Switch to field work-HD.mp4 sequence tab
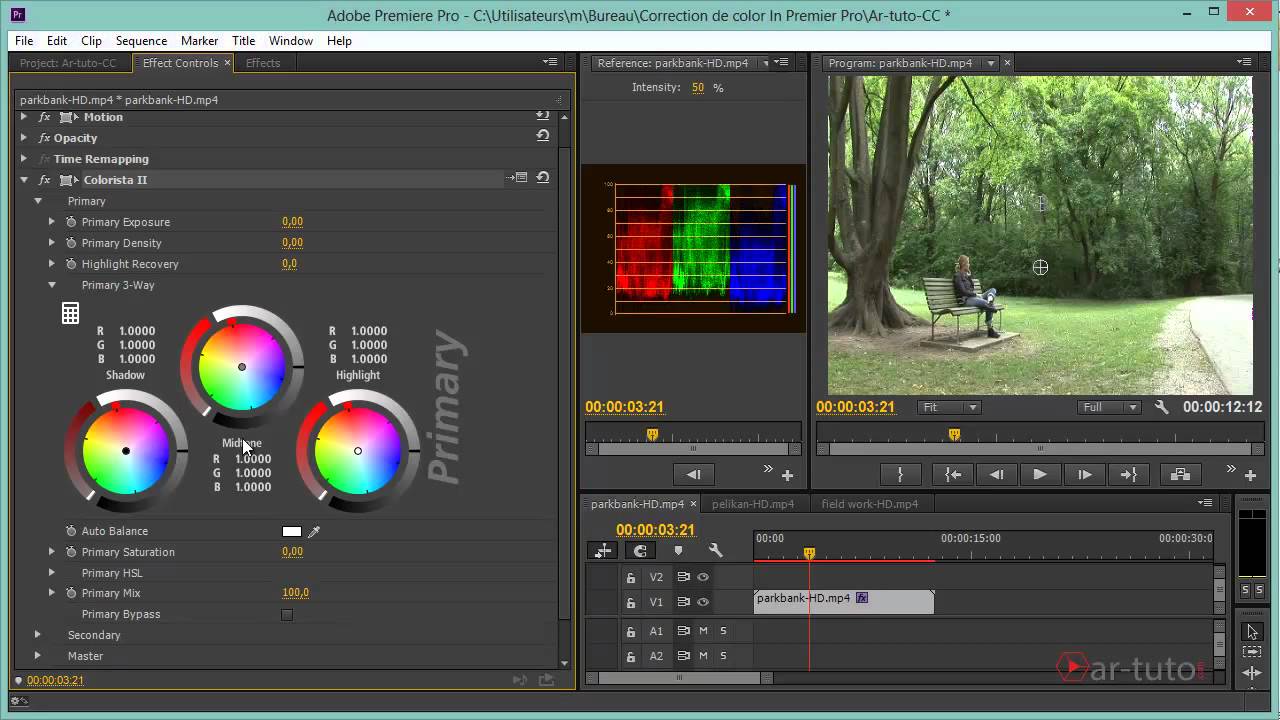1280x720 pixels. (870, 504)
